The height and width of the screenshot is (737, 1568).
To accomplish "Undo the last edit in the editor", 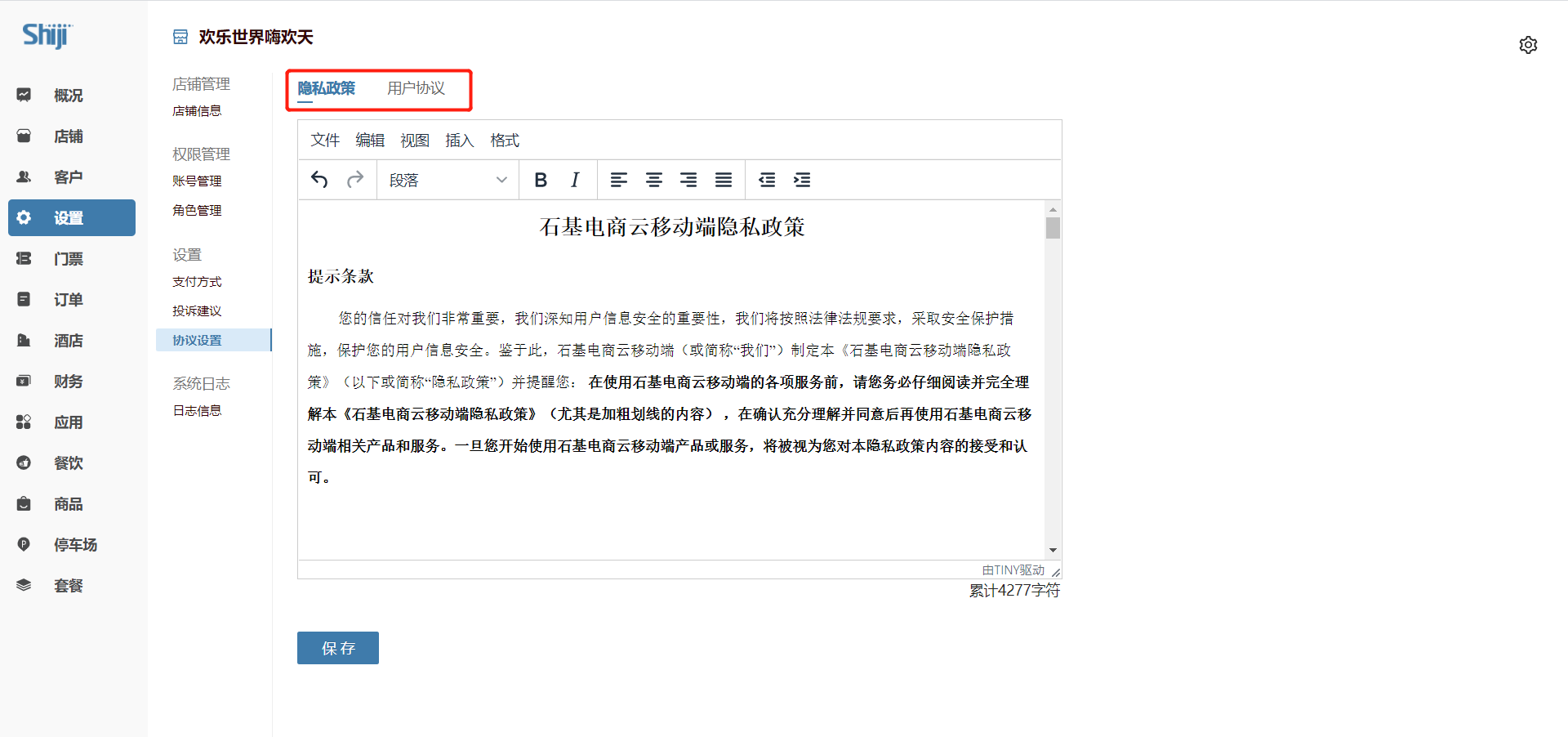I will 319,180.
